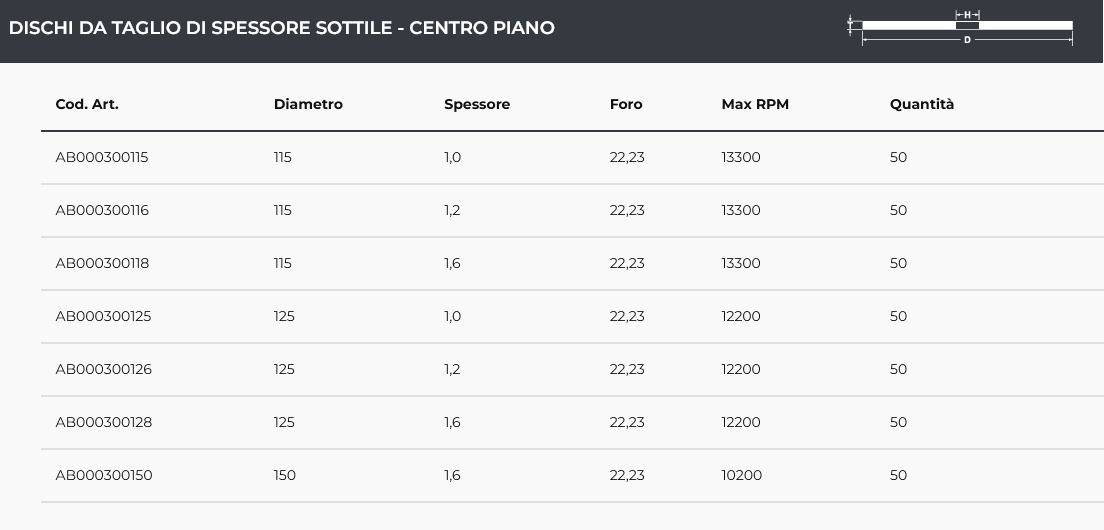Screen dimensions: 1104x530
Task: Select the Diametro column header
Action: click(308, 104)
